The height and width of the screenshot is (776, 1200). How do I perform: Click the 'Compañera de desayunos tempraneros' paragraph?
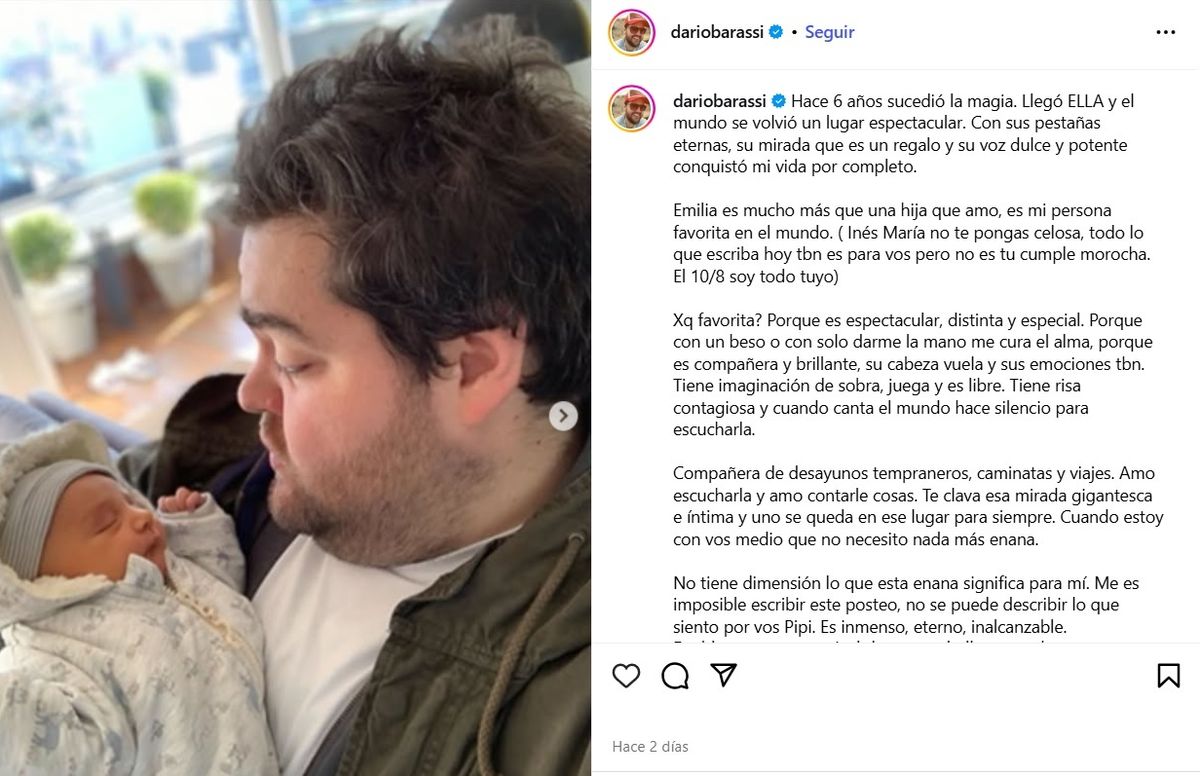pyautogui.click(x=913, y=507)
